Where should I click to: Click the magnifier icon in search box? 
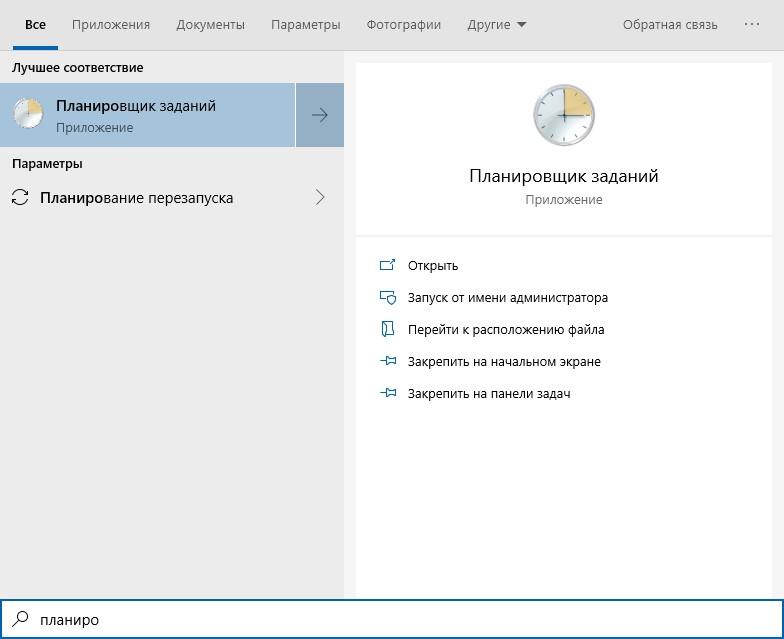tap(20, 619)
